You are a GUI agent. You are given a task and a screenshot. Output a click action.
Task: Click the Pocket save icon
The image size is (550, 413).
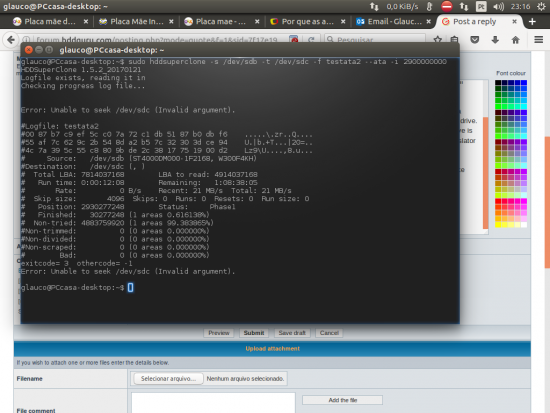pos(475,40)
